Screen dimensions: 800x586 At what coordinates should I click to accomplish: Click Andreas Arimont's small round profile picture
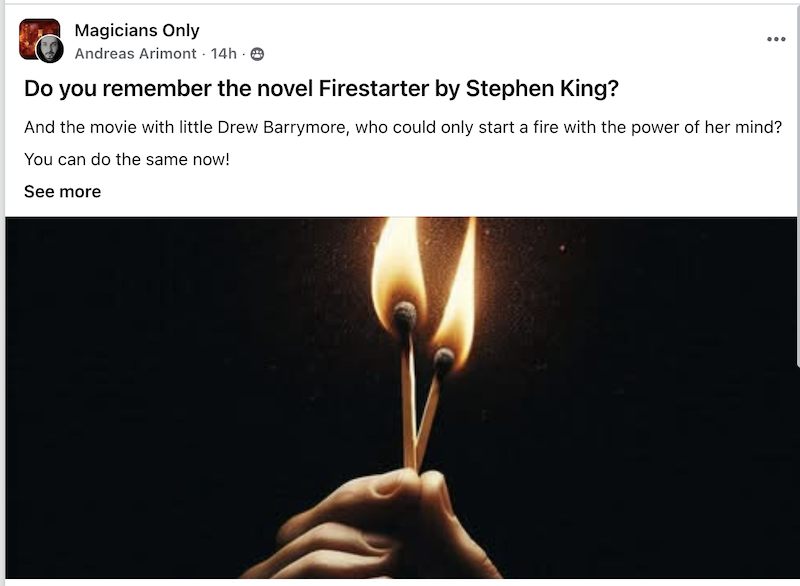coord(50,49)
